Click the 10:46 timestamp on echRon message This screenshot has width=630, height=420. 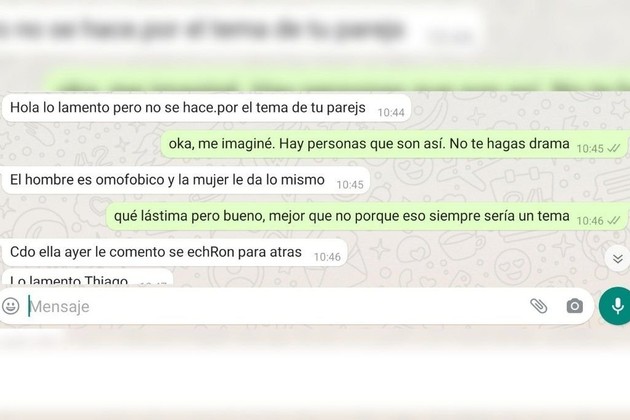click(x=327, y=257)
